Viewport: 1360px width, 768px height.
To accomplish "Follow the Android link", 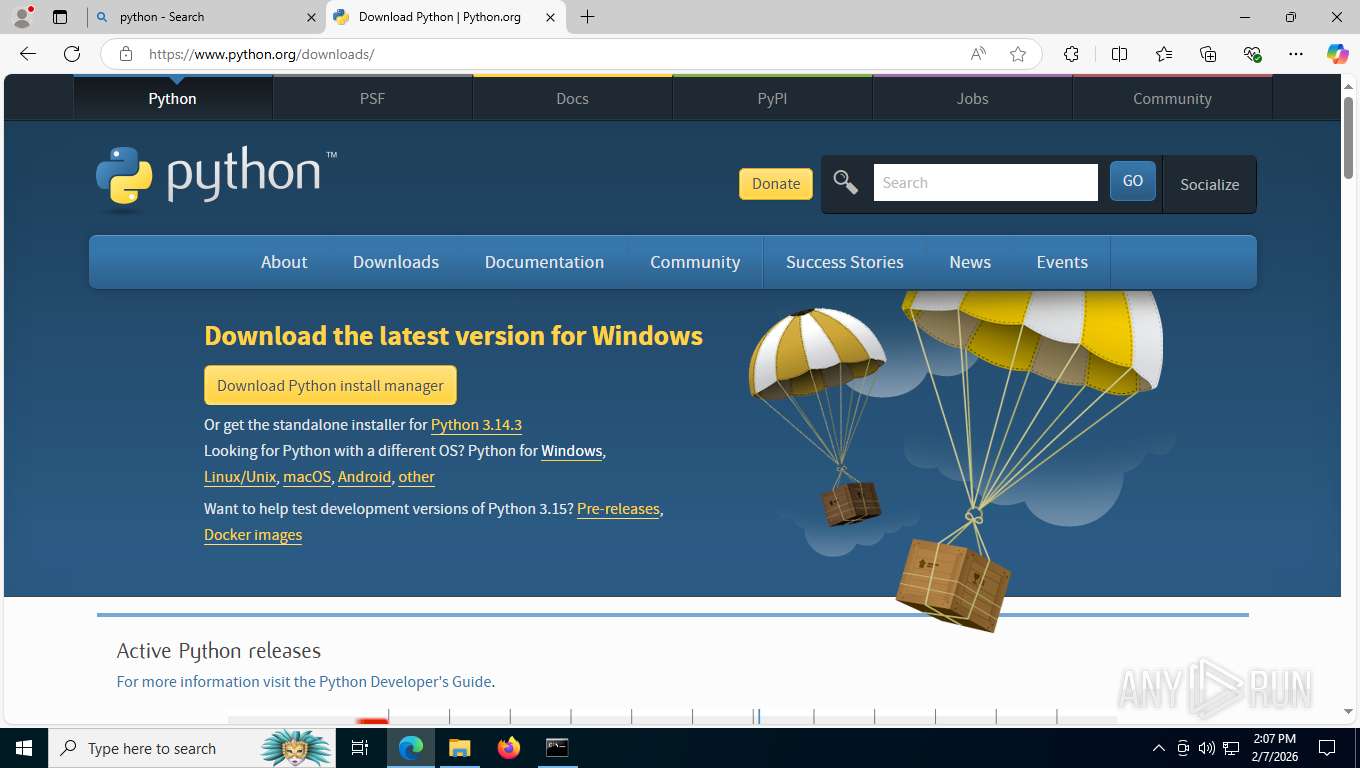I will 364,477.
